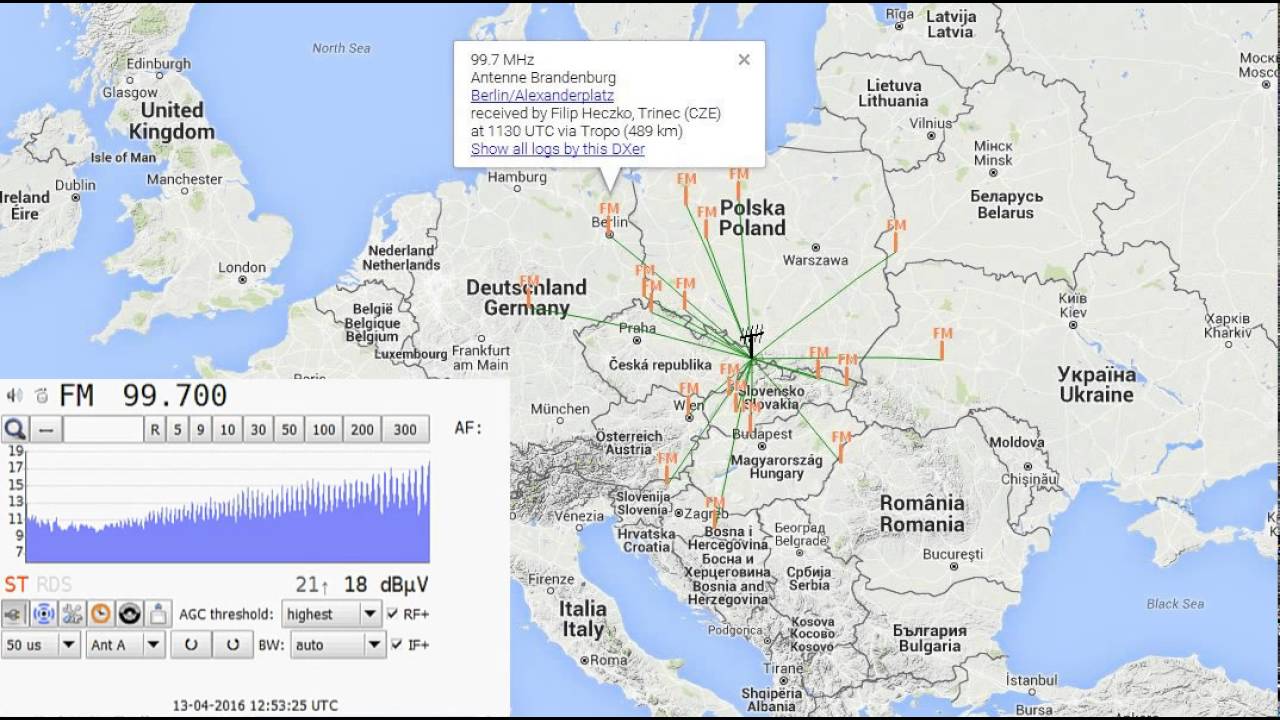Screen dimensions: 1280x720
Task: Click the 18 dBµV signal reading
Action: [x=386, y=585]
